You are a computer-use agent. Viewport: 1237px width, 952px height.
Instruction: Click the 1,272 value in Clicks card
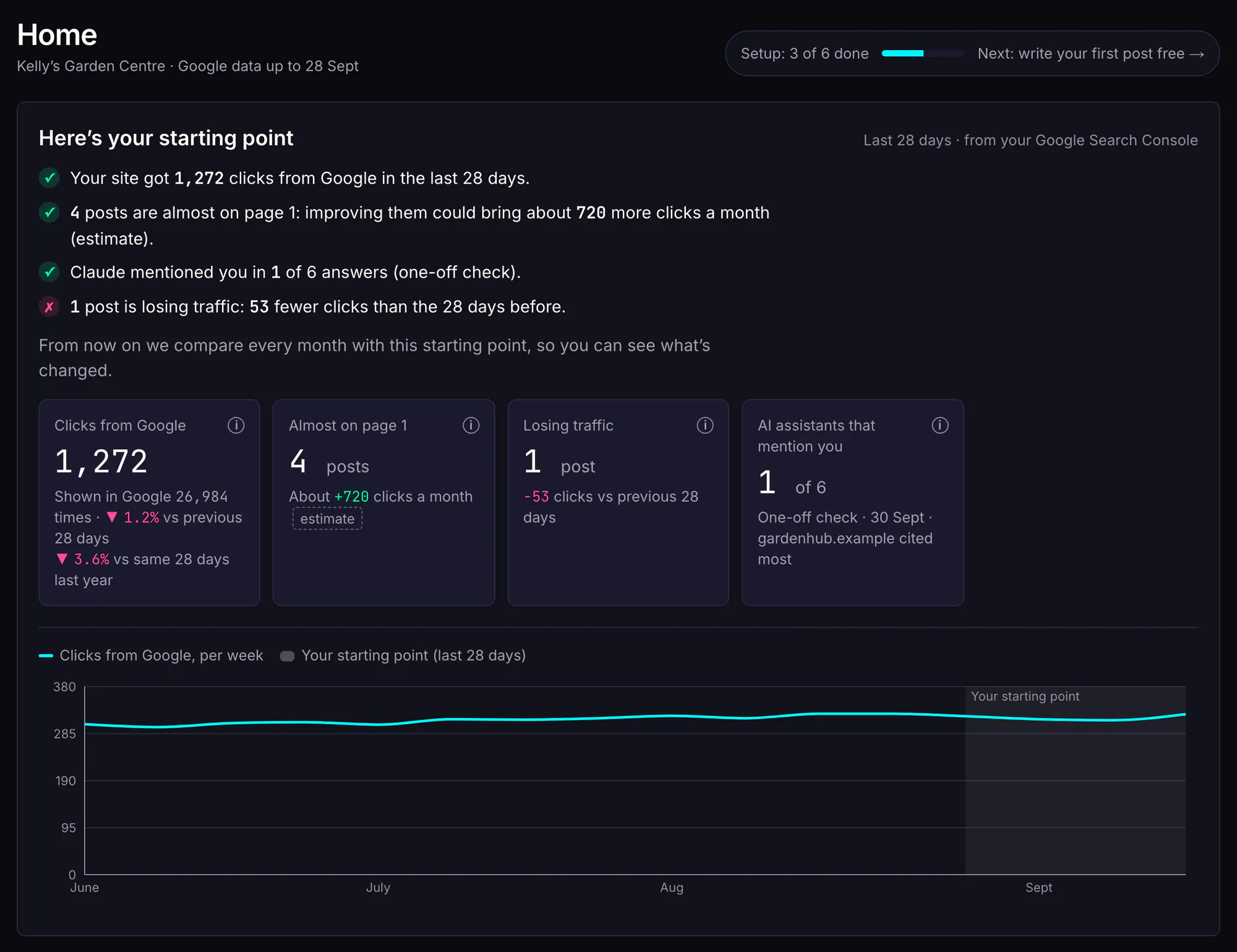click(x=101, y=461)
